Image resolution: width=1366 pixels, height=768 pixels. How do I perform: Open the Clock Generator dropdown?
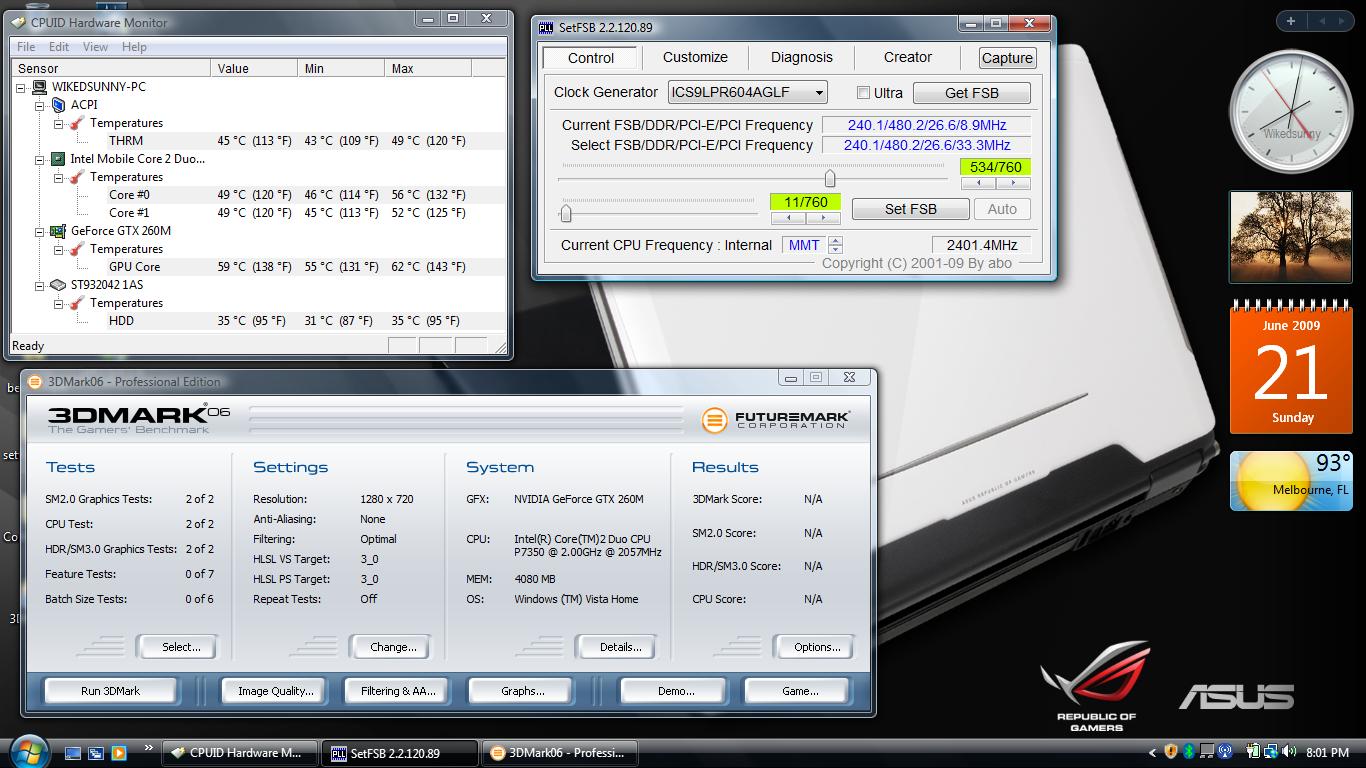click(x=747, y=92)
